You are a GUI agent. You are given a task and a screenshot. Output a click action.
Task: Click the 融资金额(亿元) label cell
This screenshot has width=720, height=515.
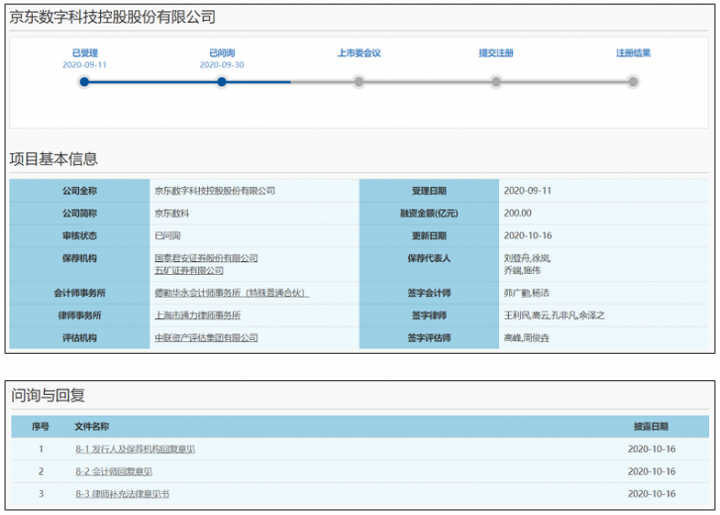tap(429, 213)
